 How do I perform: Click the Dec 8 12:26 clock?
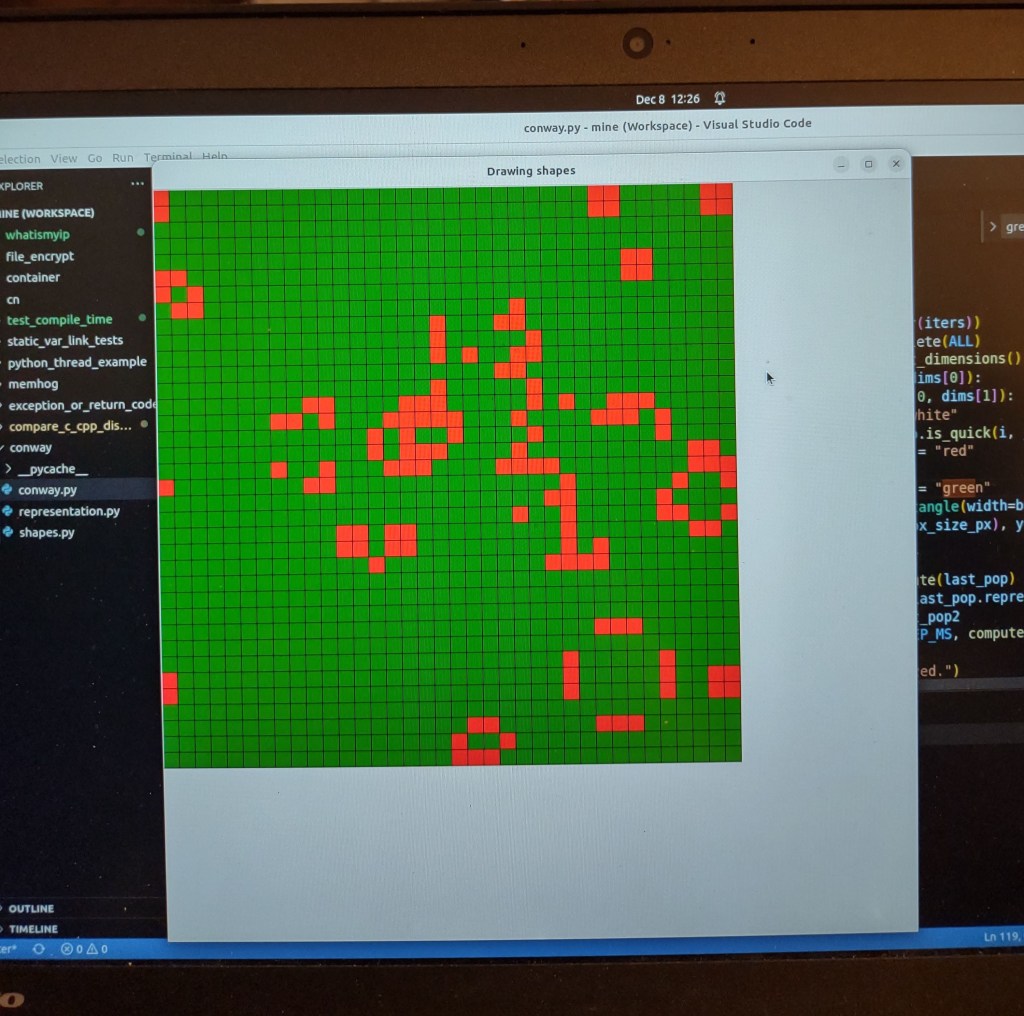(667, 99)
